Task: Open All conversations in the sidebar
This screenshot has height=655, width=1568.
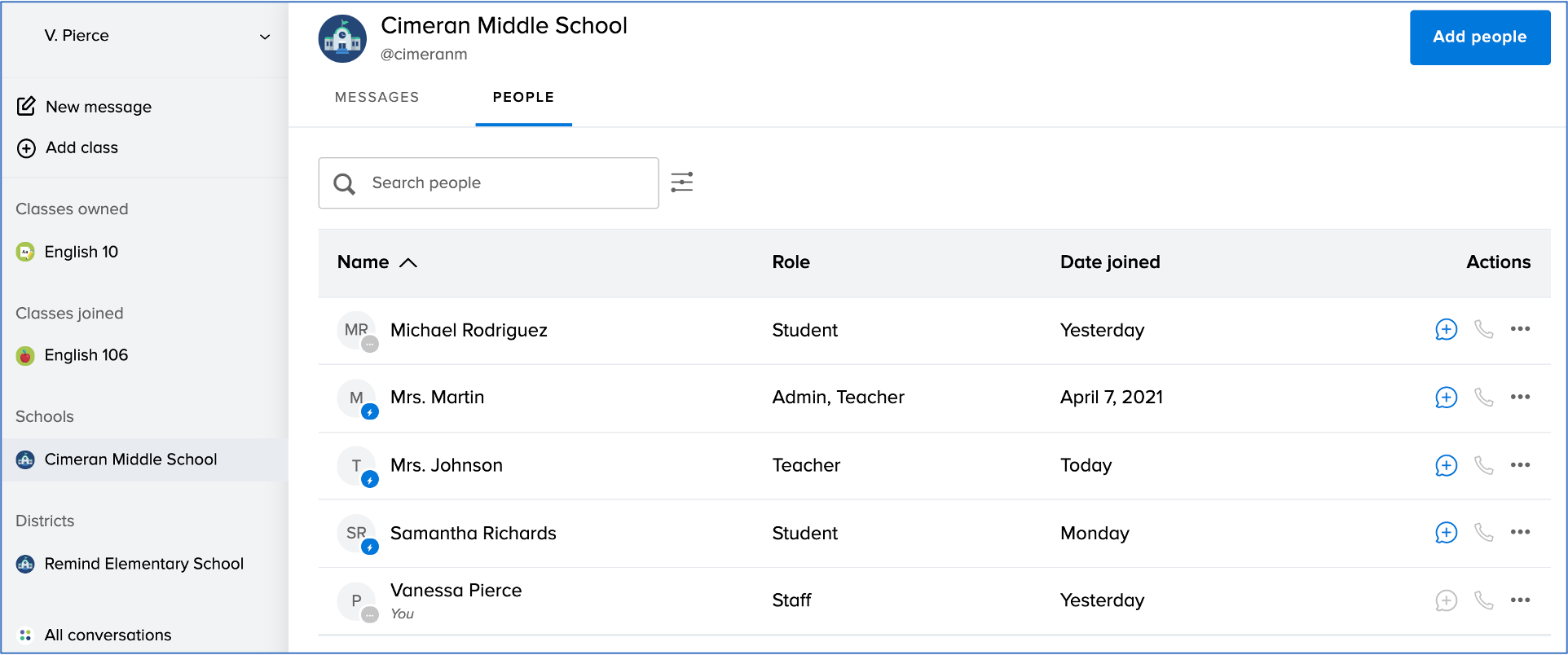Action: [x=107, y=635]
